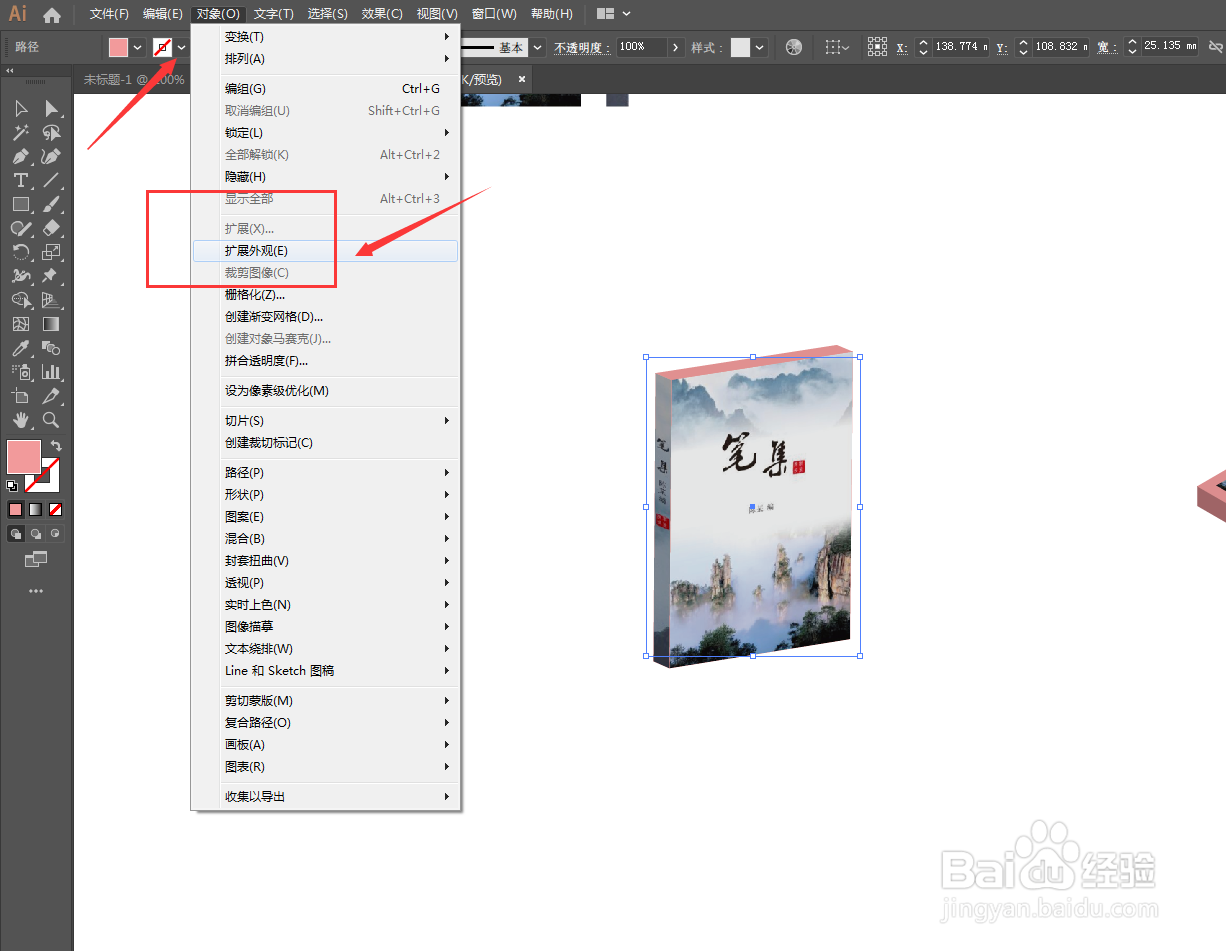The image size is (1226, 951).
Task: Open the align options dropdown
Action: [x=837, y=47]
